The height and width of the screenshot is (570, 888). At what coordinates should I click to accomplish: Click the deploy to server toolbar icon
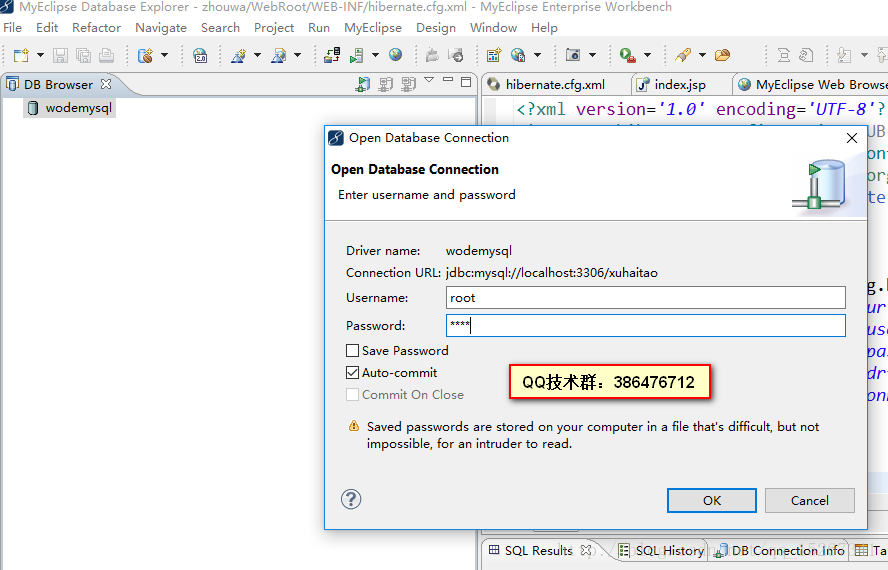332,55
